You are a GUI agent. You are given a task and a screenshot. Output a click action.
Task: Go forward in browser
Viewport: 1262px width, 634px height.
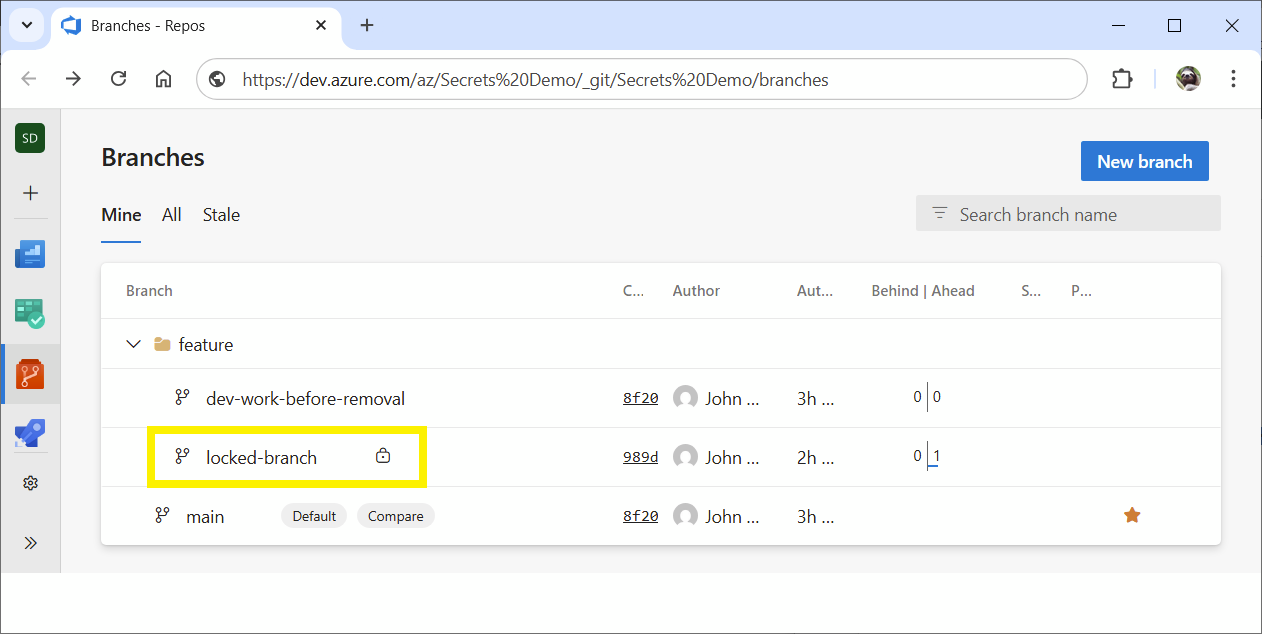pos(73,79)
